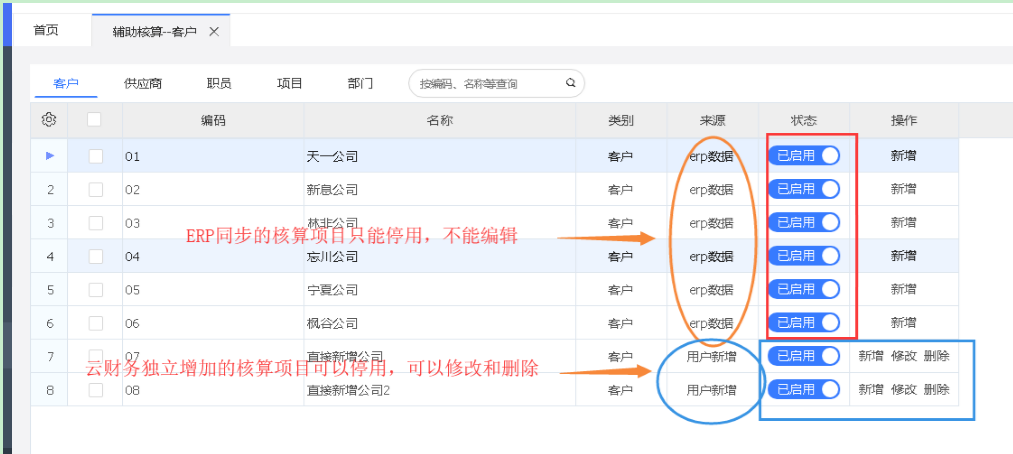Click the row pointer arrow for 天一公司
This screenshot has width=1013, height=454.
click(x=50, y=156)
